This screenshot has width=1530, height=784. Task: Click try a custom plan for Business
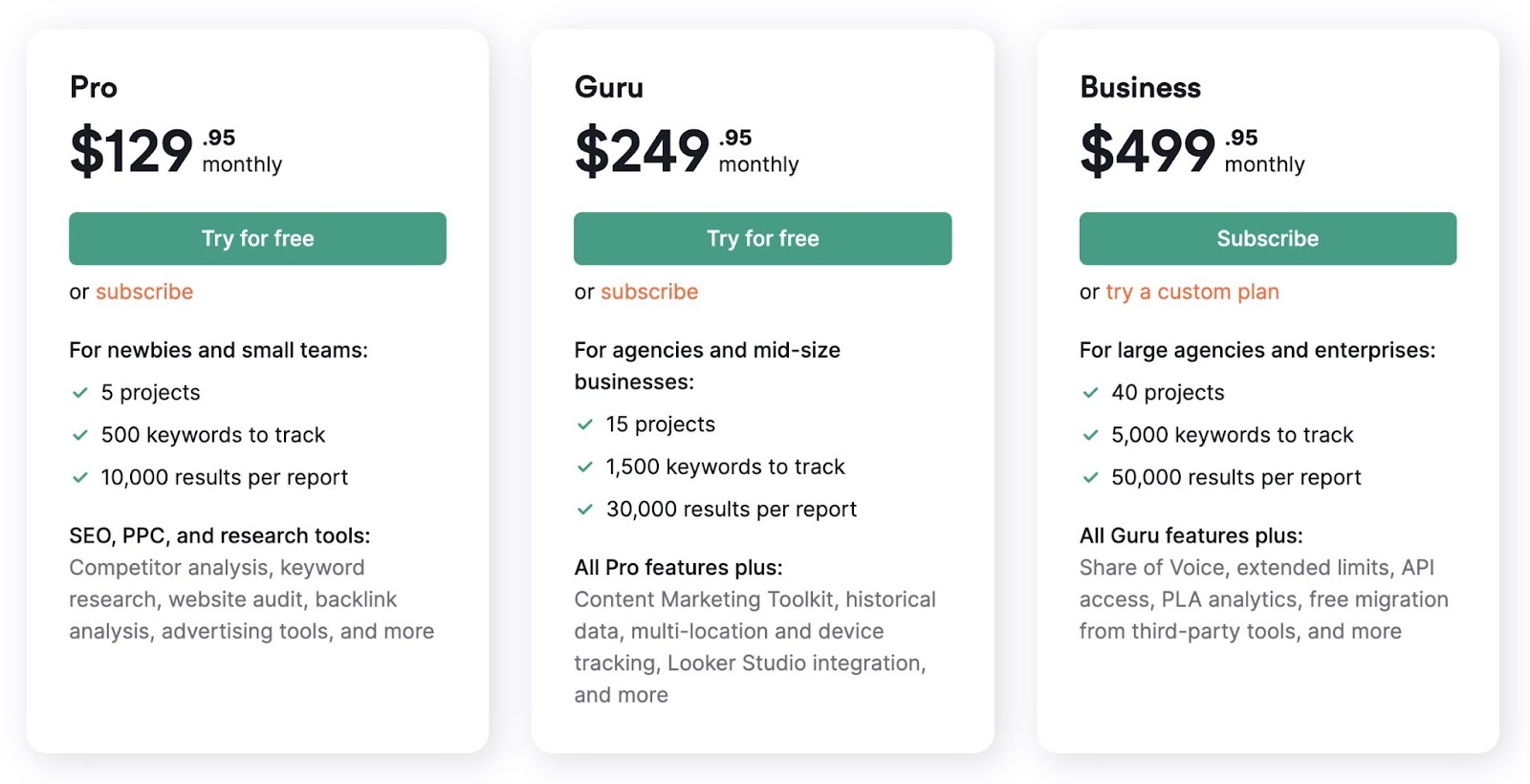pyautogui.click(x=1191, y=292)
